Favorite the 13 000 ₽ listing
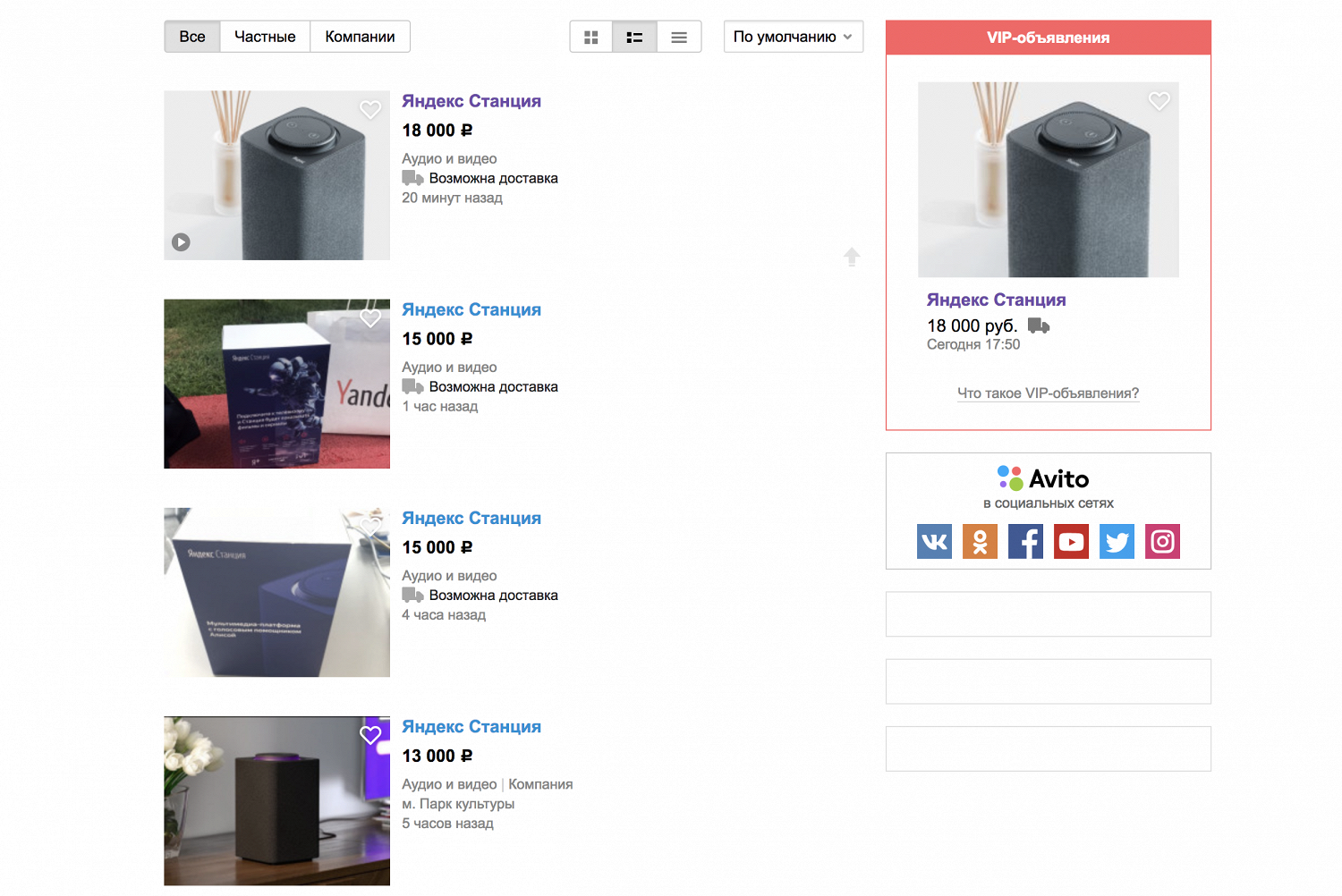 370,734
